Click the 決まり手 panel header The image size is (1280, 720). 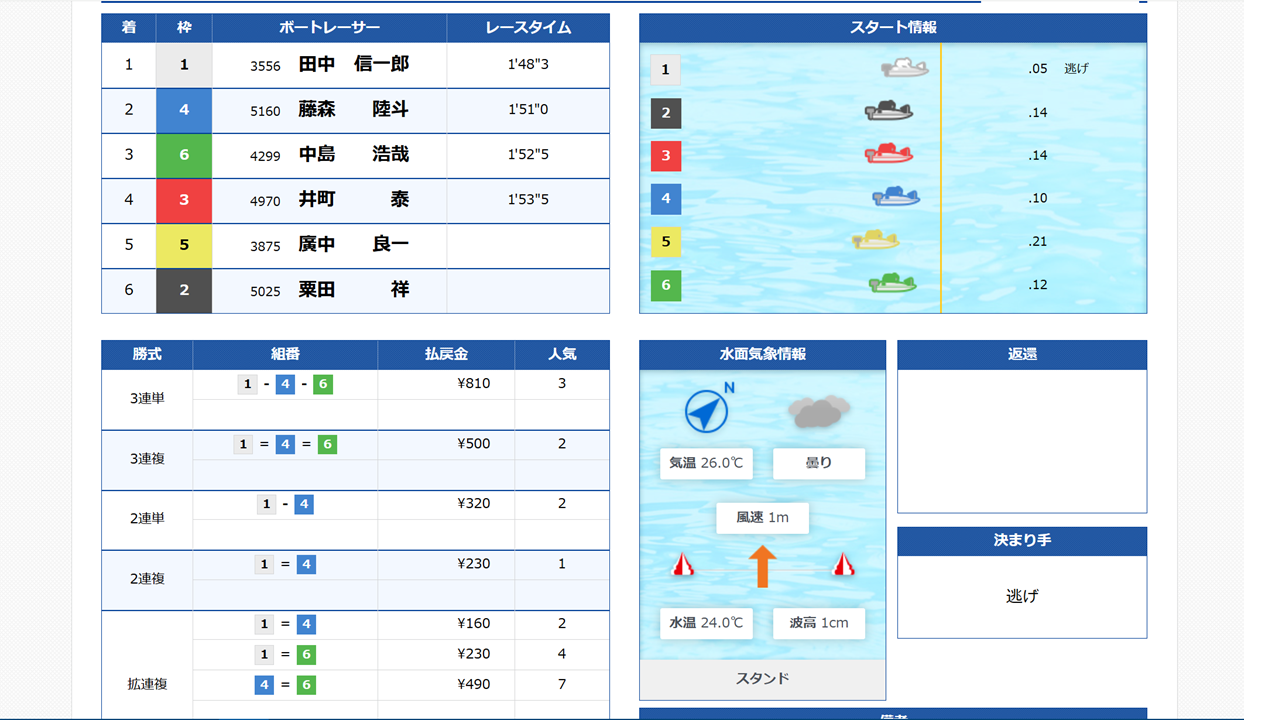[1022, 540]
